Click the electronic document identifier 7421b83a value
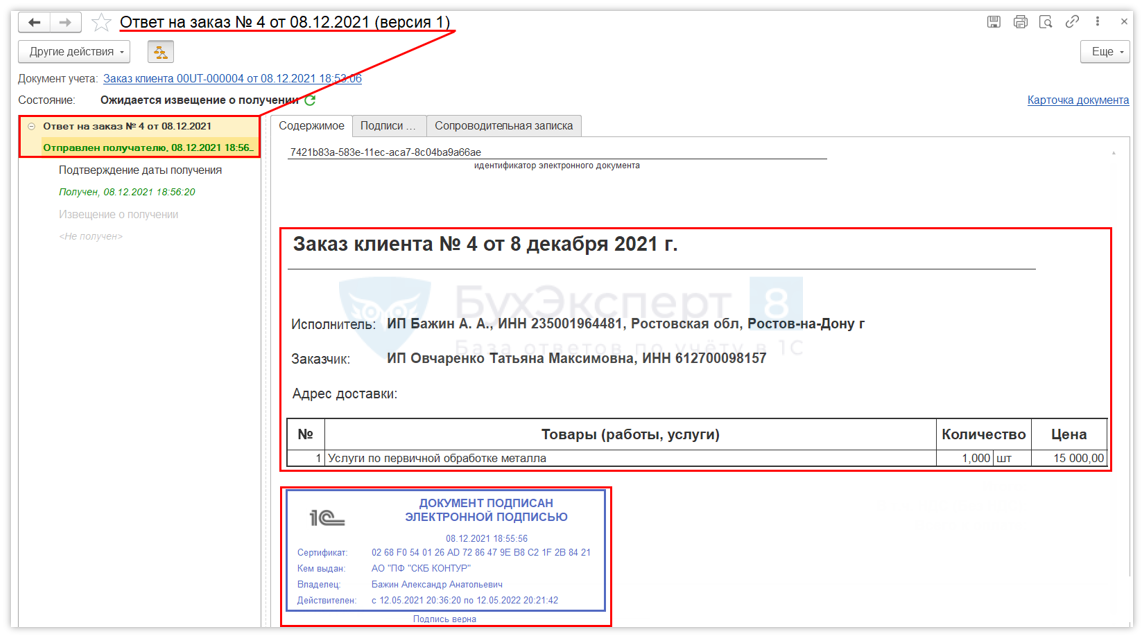The height and width of the screenshot is (638, 1144). [x=385, y=153]
